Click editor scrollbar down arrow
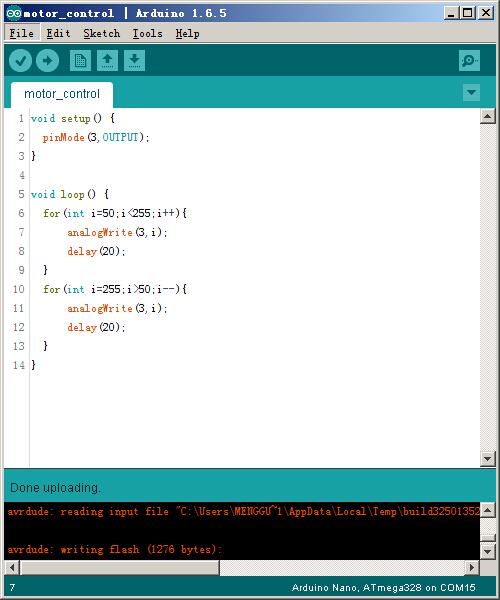 click(488, 458)
